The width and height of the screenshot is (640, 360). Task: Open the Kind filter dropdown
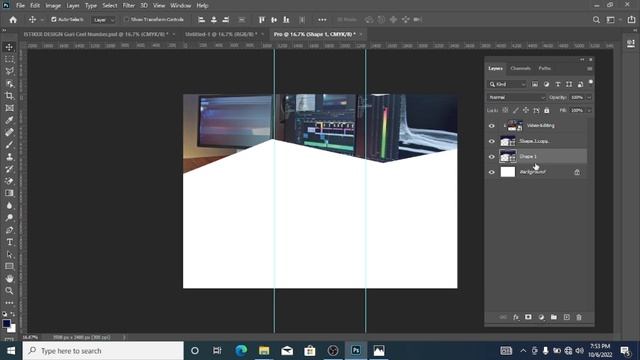[x=507, y=84]
